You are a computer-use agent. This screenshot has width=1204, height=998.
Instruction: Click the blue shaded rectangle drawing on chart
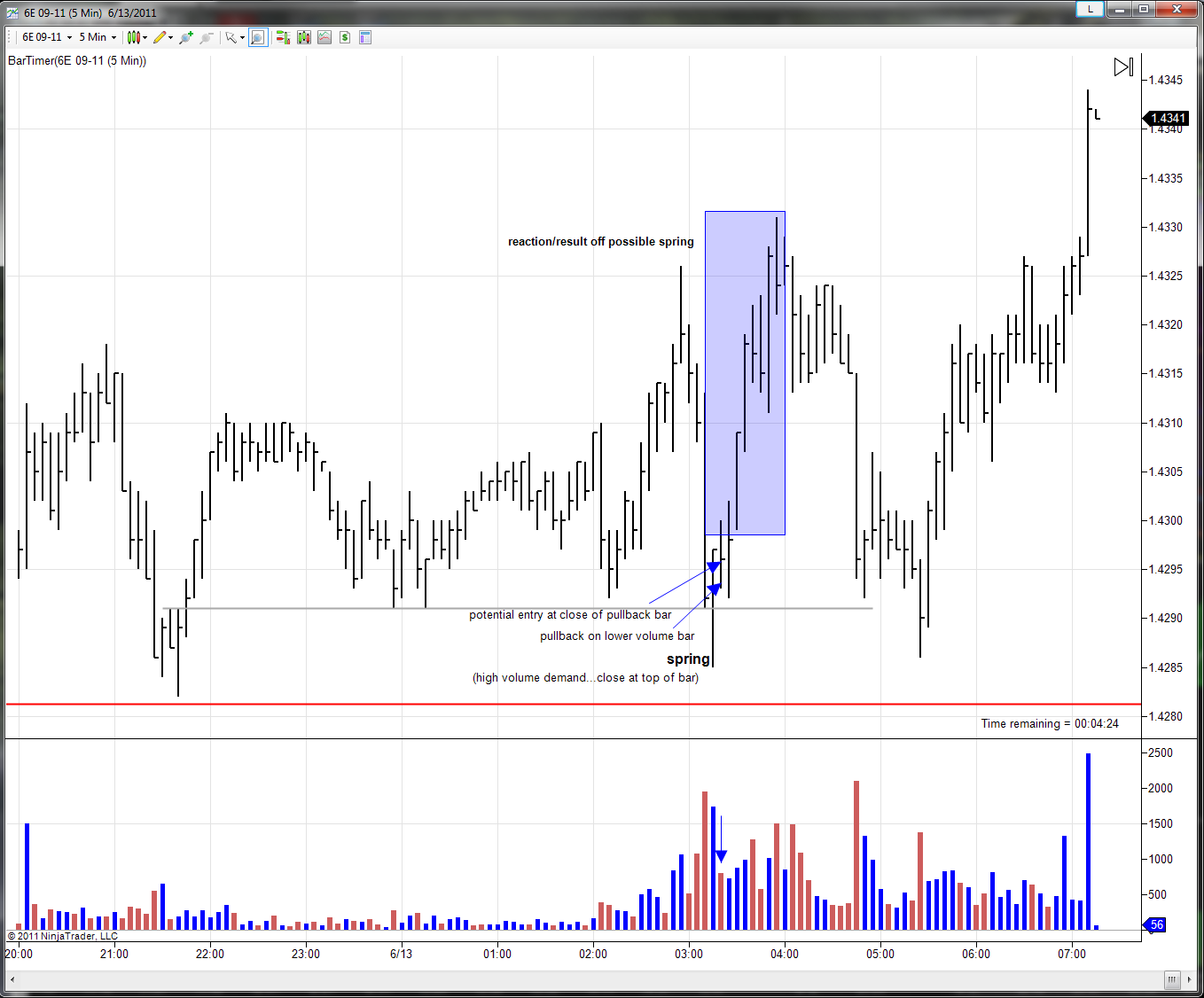tap(745, 373)
